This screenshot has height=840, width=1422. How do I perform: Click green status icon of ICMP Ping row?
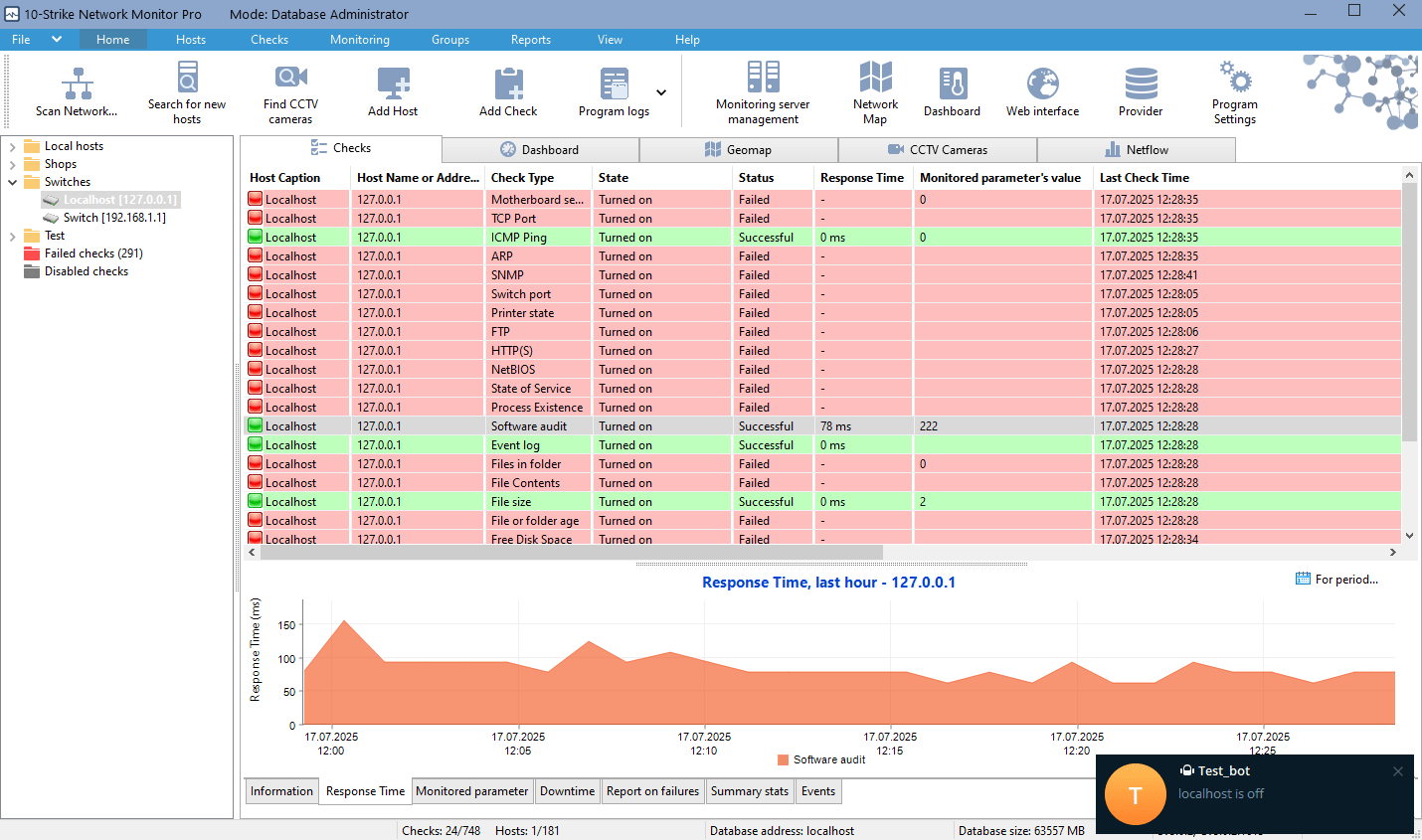pos(256,237)
